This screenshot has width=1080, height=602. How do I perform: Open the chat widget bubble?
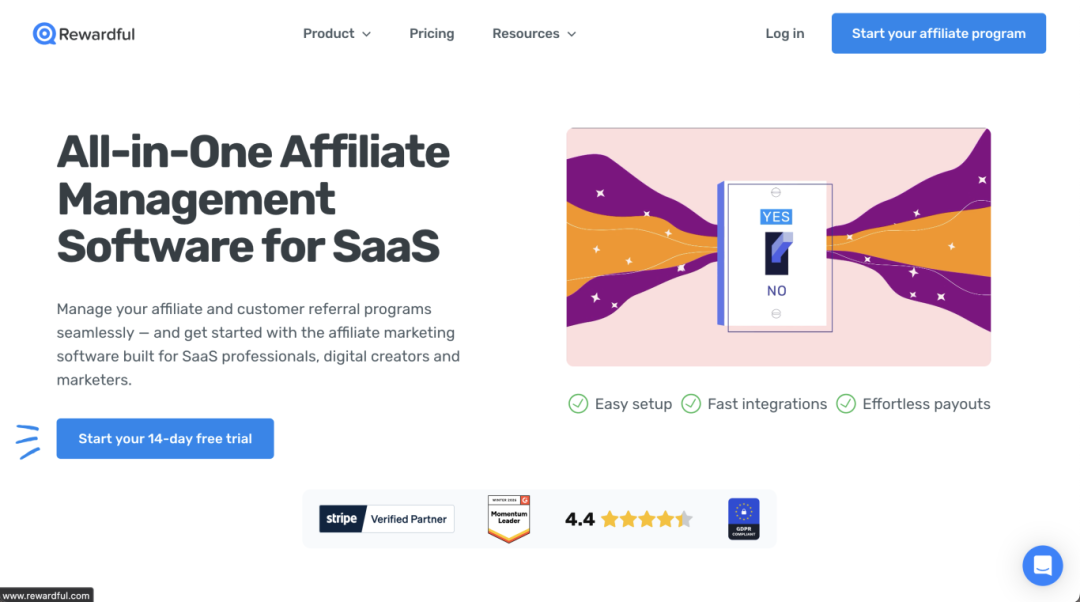pos(1042,565)
